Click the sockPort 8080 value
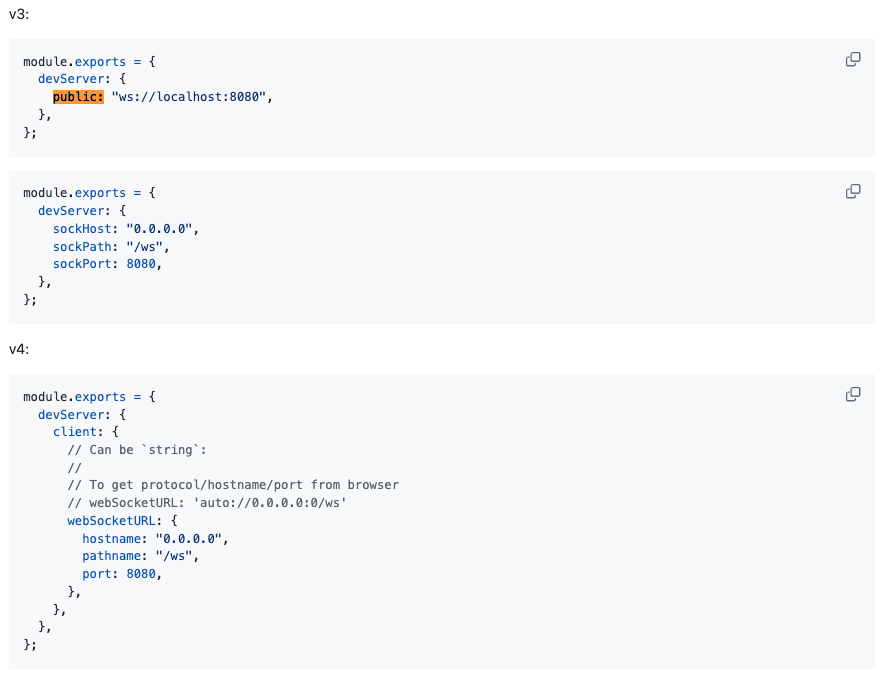Viewport: 885px width, 679px height. pos(141,264)
